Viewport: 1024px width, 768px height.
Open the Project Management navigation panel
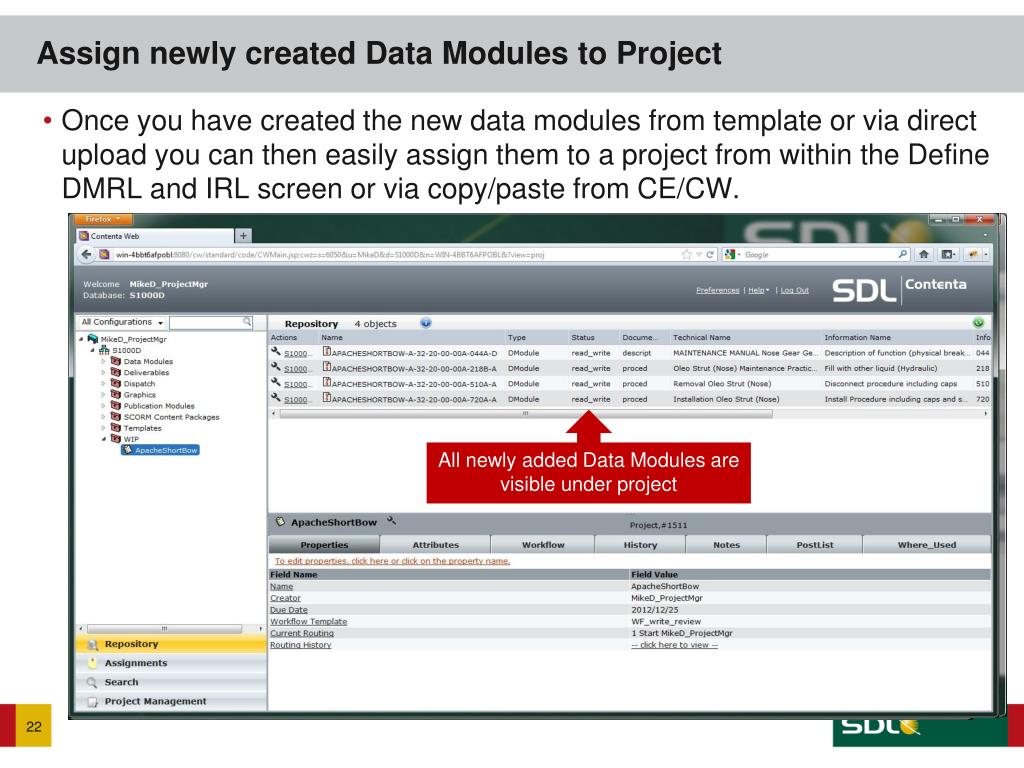pos(171,701)
